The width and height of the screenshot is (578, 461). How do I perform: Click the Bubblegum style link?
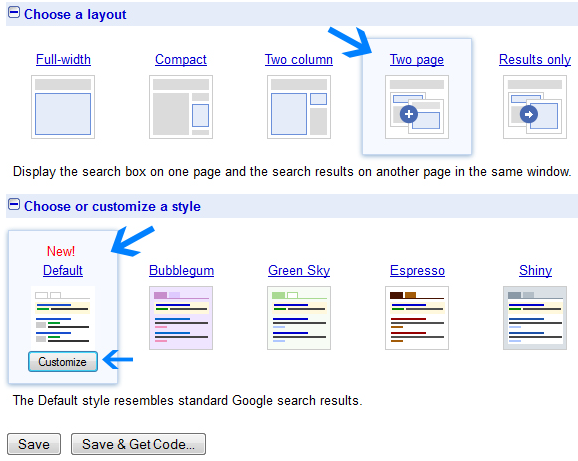coord(181,270)
